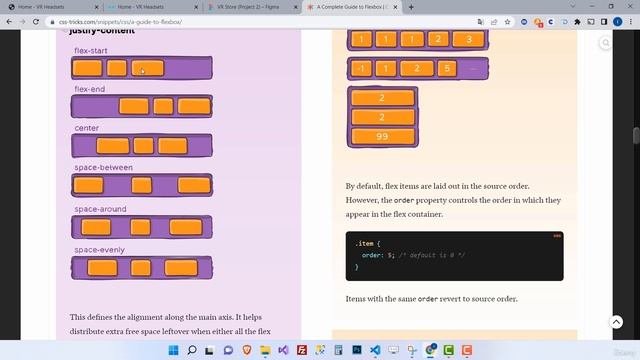Open the Chrome three-dot menu
Screen dimensions: 640x360
(x=631, y=22)
